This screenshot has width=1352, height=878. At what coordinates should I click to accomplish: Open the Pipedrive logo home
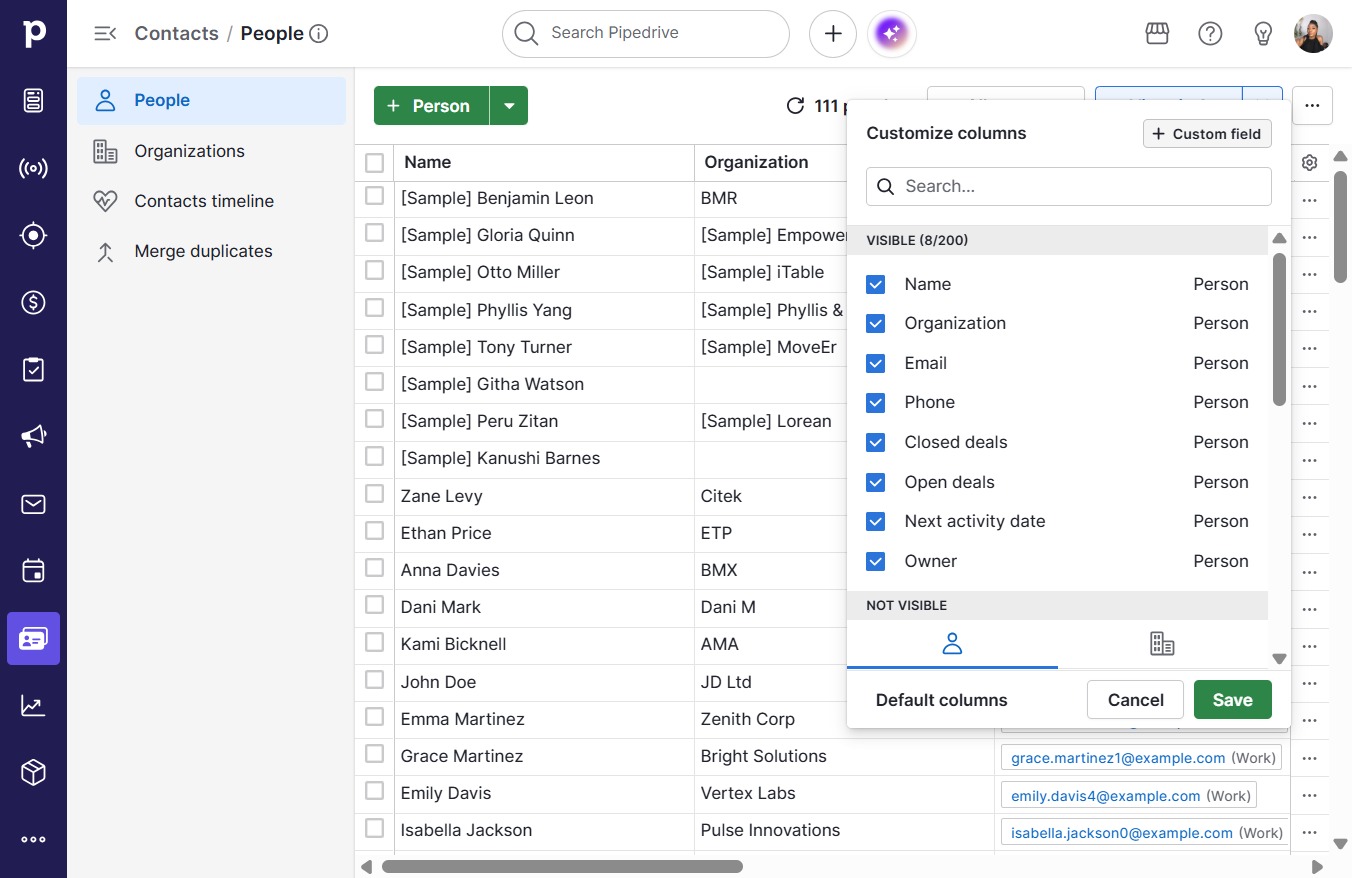[x=33, y=33]
